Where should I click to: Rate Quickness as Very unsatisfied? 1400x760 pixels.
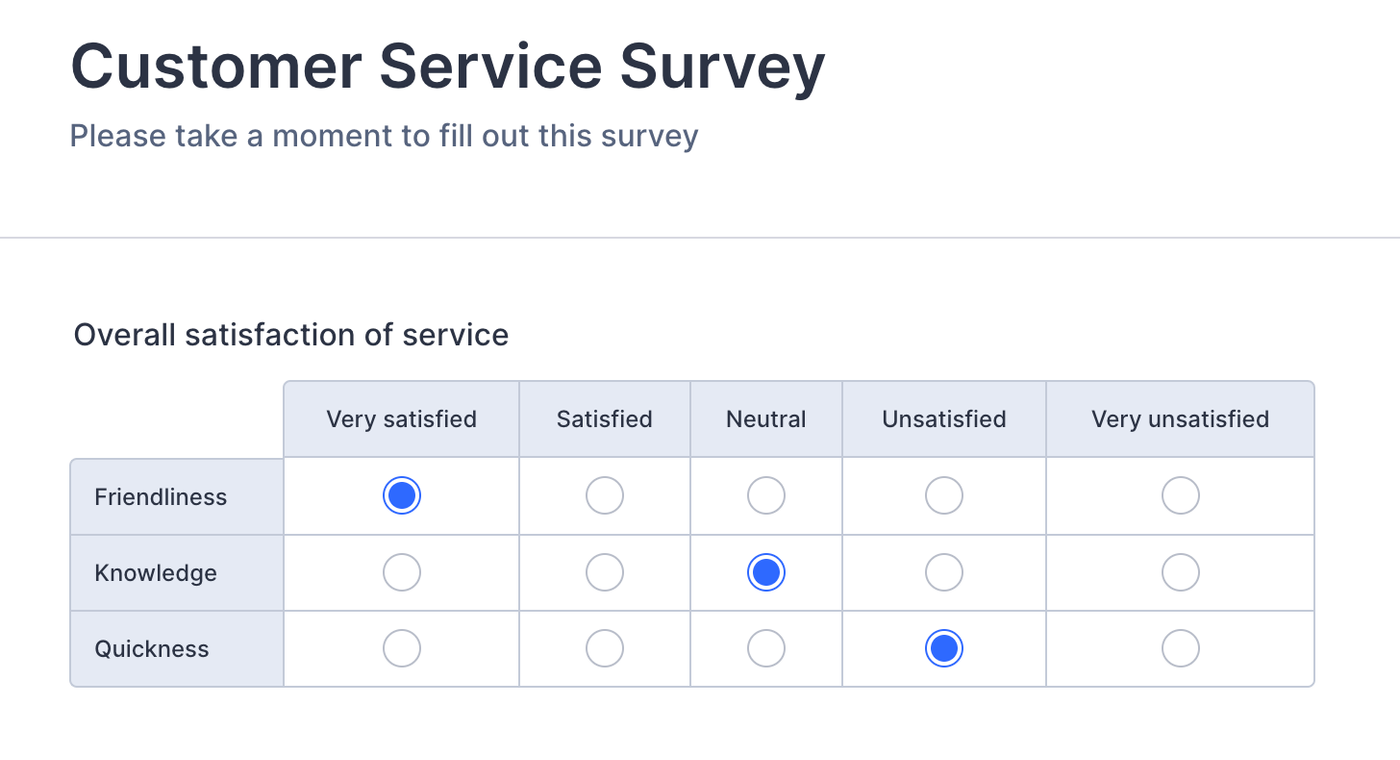1180,649
